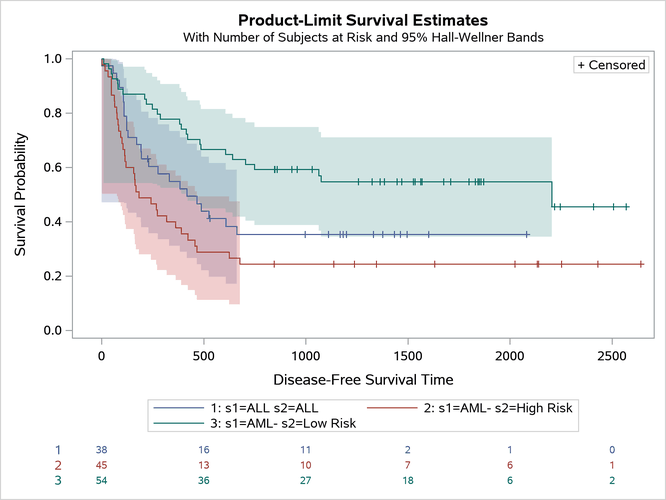
Task: Select the blue legend line swatch for ALL
Action: coord(170,408)
